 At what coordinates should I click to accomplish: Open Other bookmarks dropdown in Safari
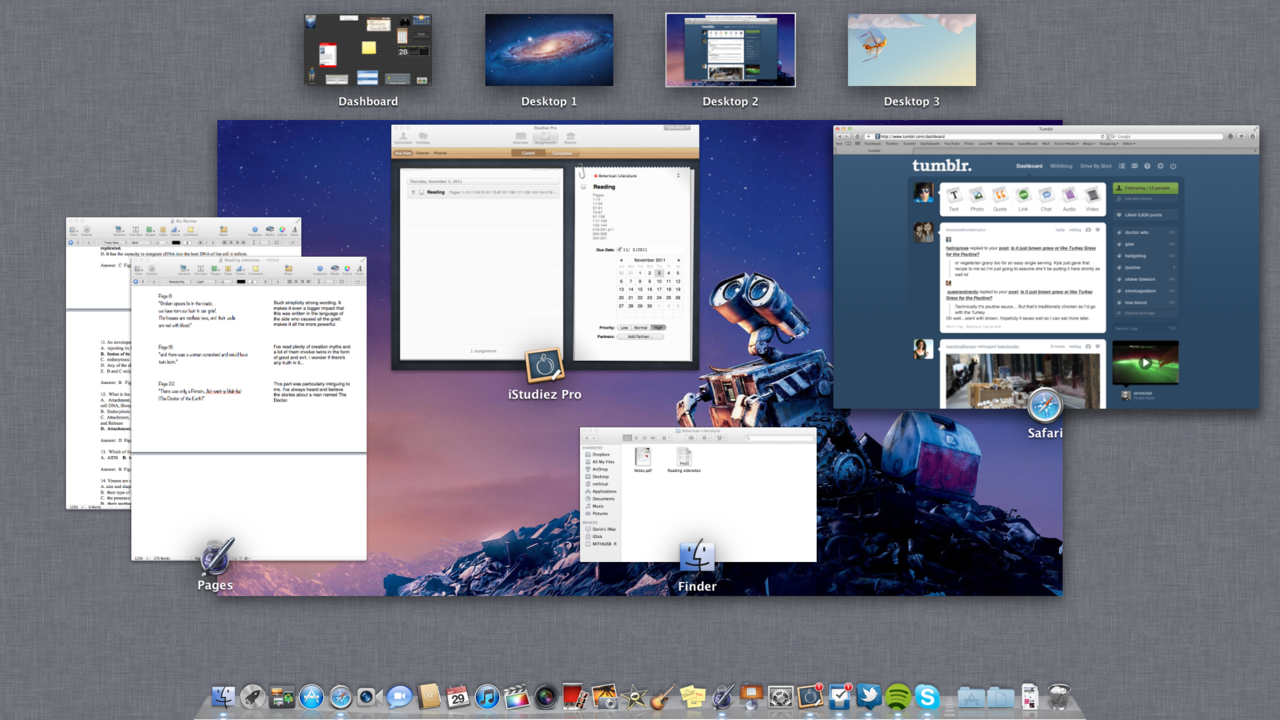click(x=1129, y=143)
